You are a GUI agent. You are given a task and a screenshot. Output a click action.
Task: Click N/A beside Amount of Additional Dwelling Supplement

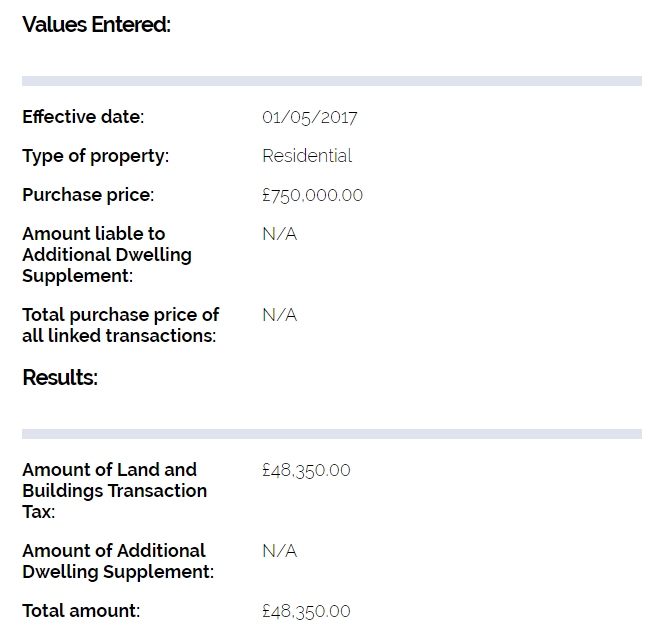(279, 551)
